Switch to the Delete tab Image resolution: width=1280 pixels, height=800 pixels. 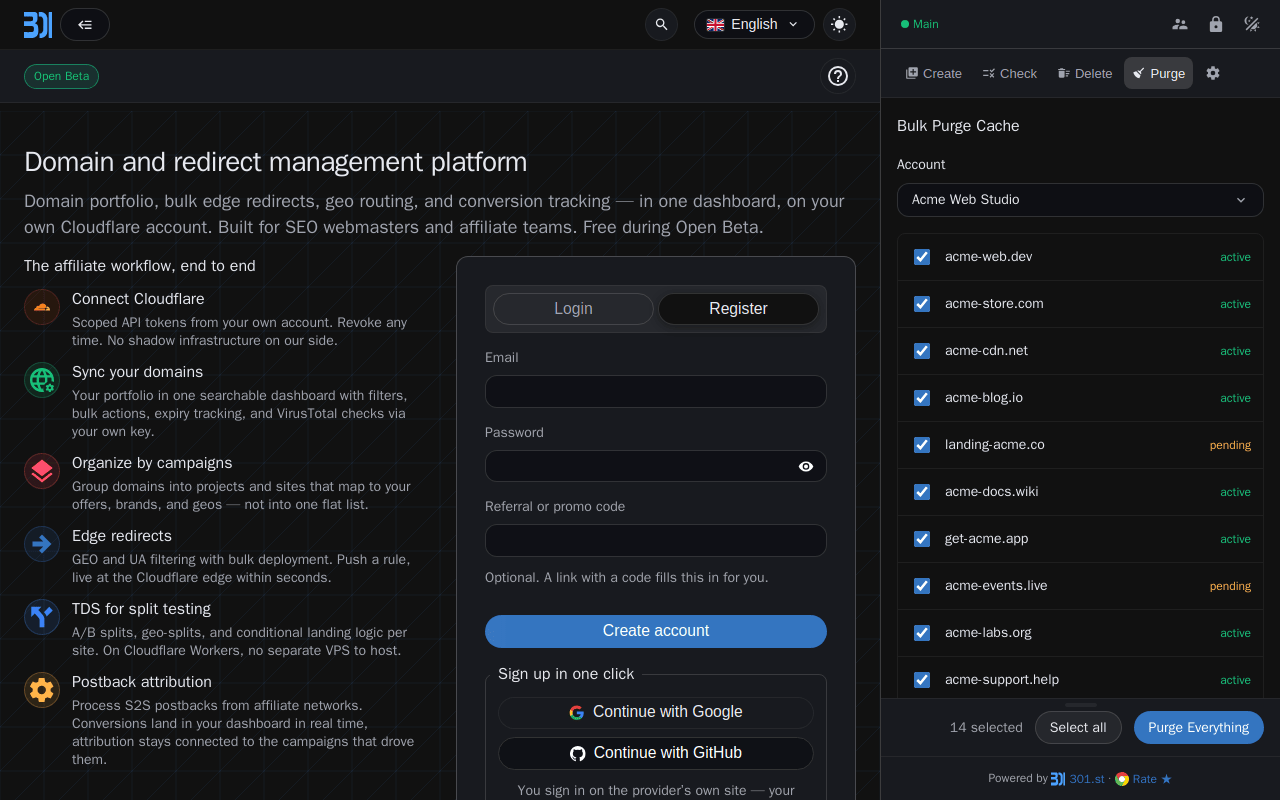1085,73
